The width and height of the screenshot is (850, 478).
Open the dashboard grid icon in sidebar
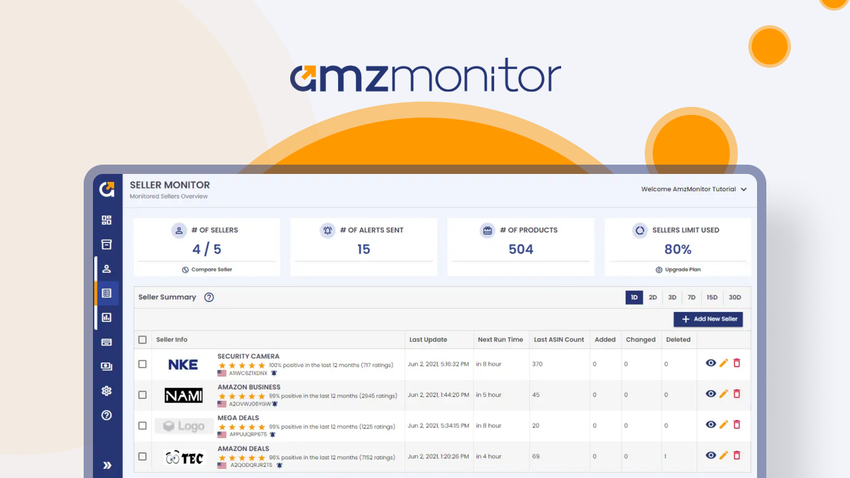point(107,220)
